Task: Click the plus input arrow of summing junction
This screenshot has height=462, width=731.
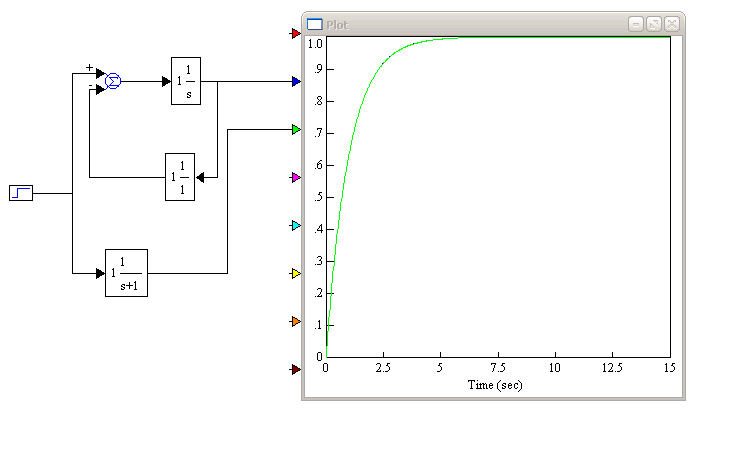Action: [100, 73]
